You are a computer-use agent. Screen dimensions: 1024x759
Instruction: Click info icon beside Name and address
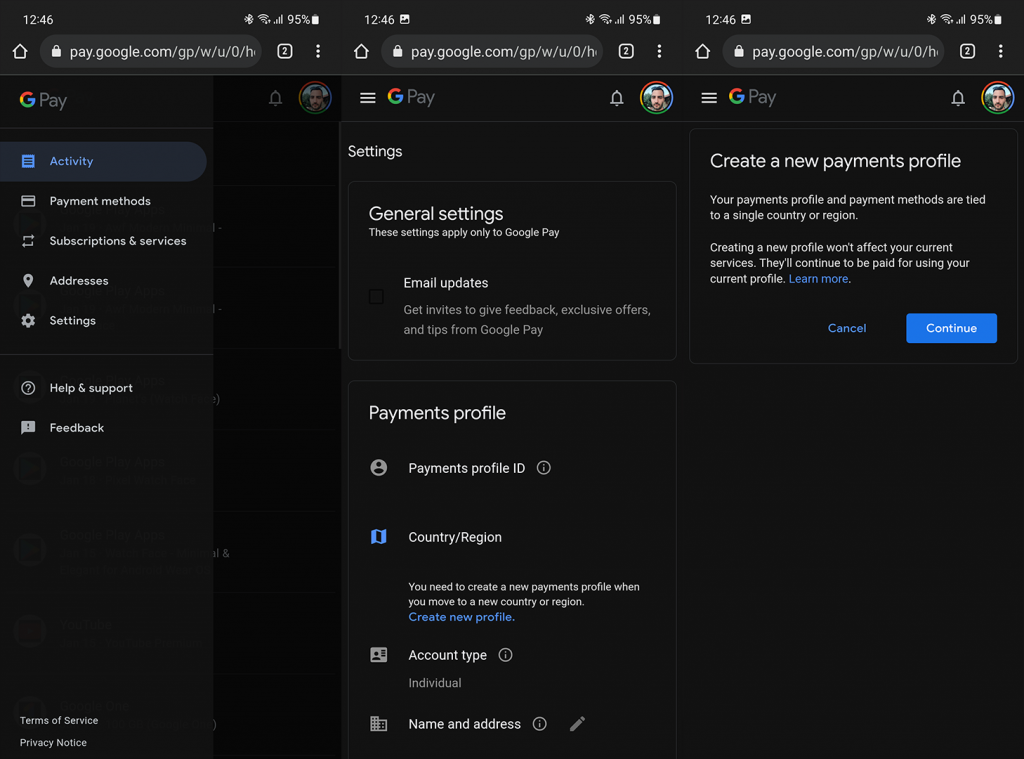point(540,724)
